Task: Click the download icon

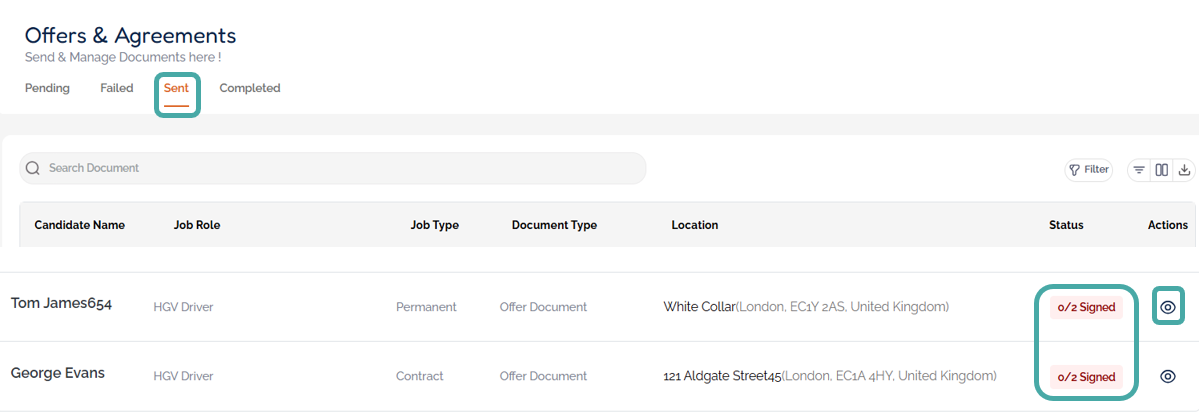Action: pos(1184,170)
